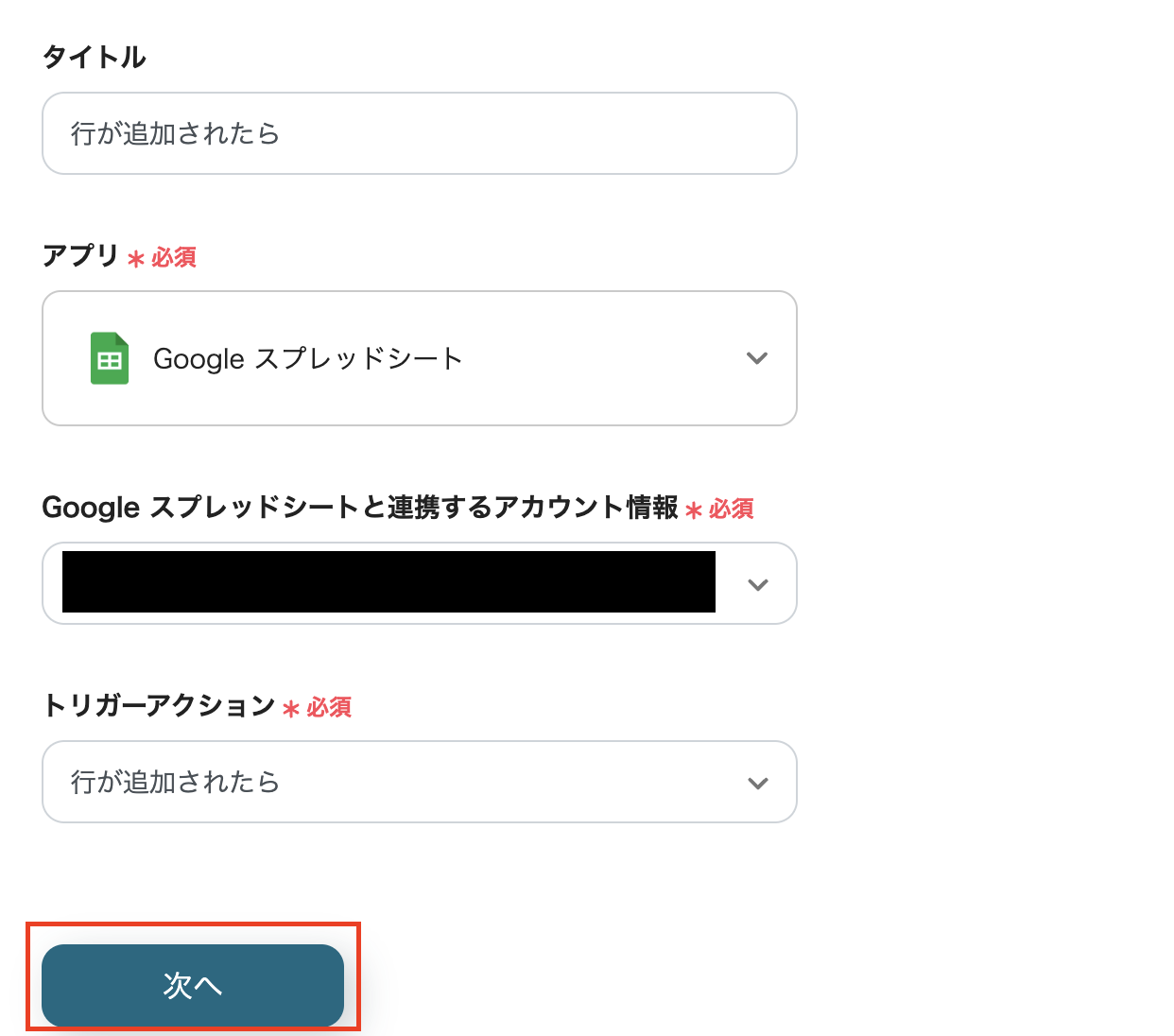The width and height of the screenshot is (1174, 1036).
Task: Click the 必須 marker next to アプリ
Action: (x=174, y=258)
